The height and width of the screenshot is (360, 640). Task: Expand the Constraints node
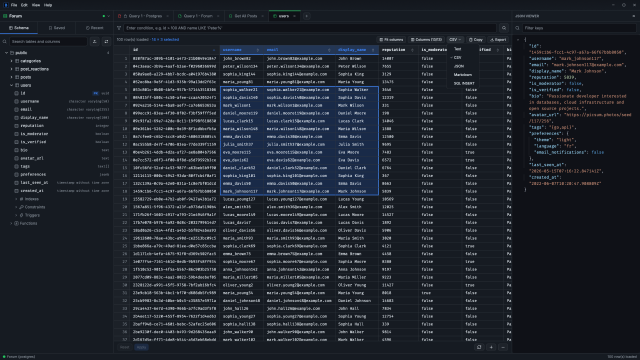tap(16, 207)
